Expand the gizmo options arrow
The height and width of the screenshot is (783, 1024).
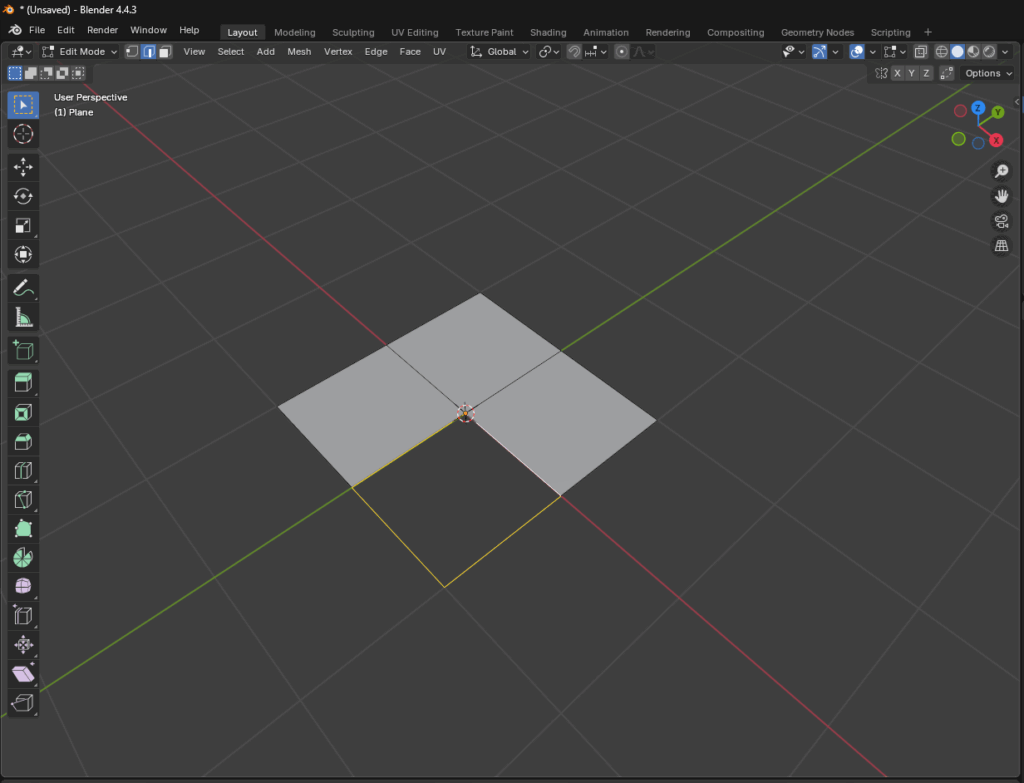835,52
